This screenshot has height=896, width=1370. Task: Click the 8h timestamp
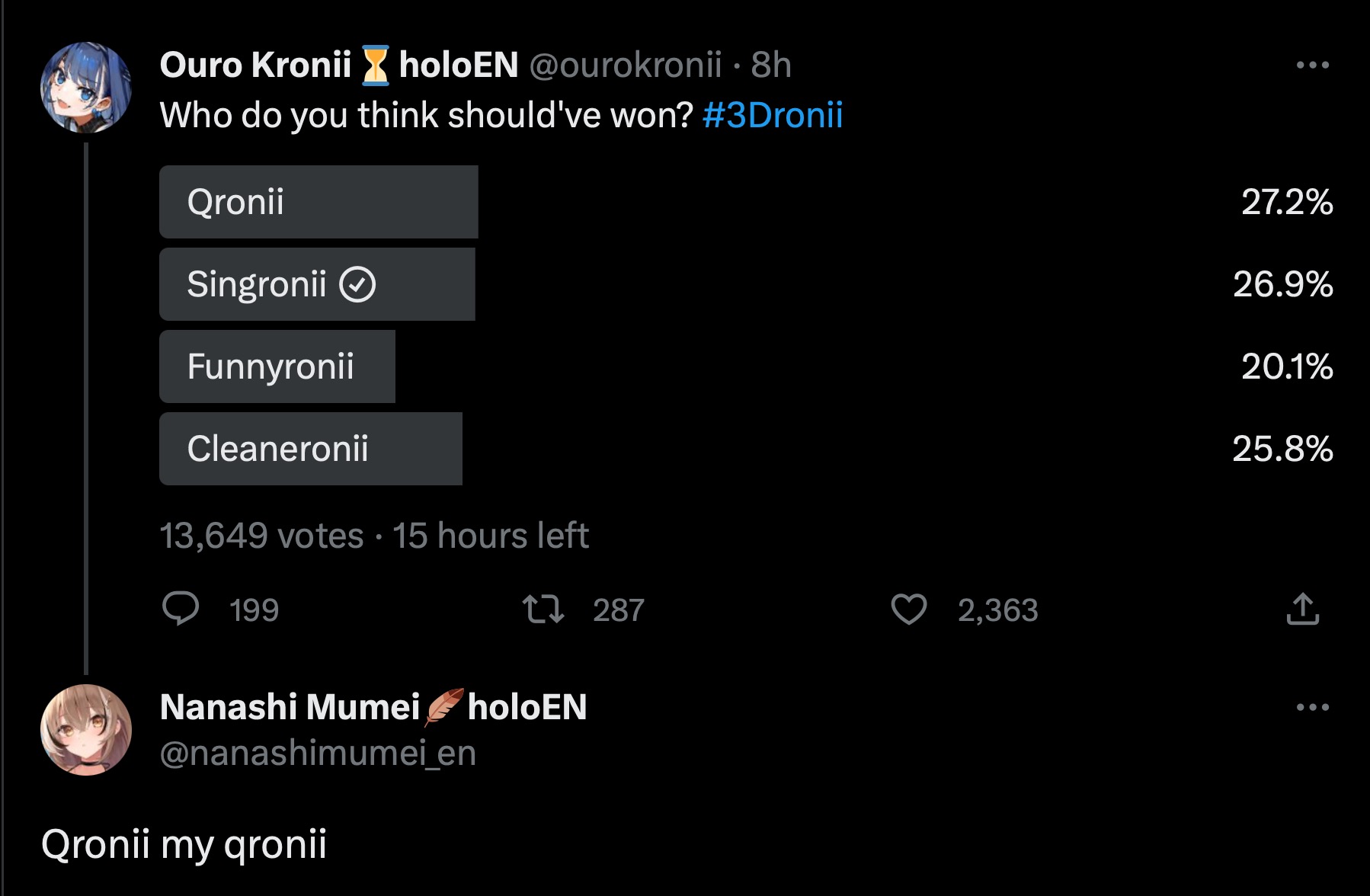[x=771, y=65]
